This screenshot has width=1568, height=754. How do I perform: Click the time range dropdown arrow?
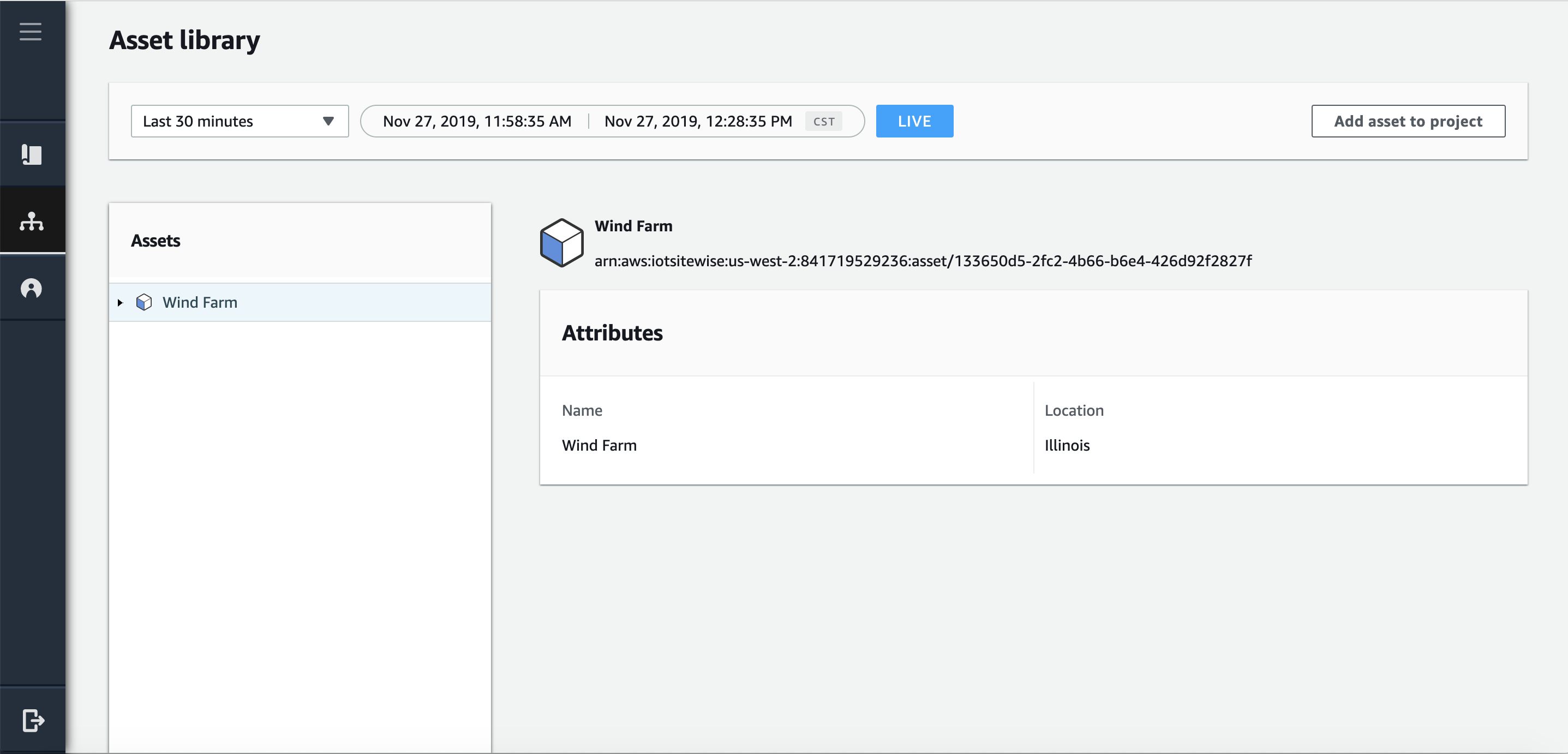pos(328,121)
